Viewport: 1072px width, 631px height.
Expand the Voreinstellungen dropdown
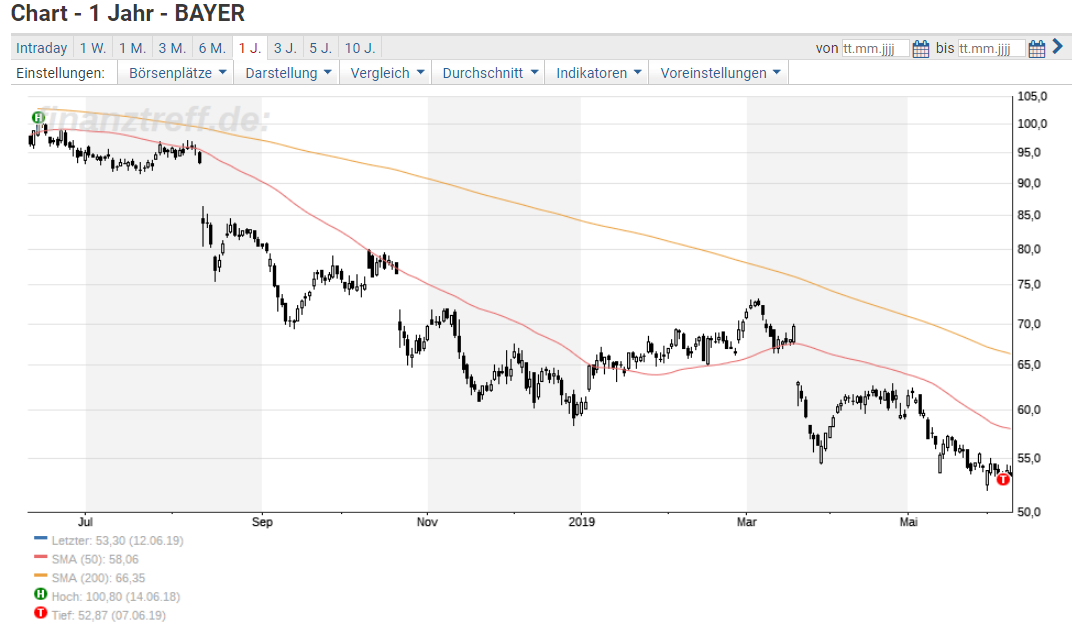[x=719, y=72]
